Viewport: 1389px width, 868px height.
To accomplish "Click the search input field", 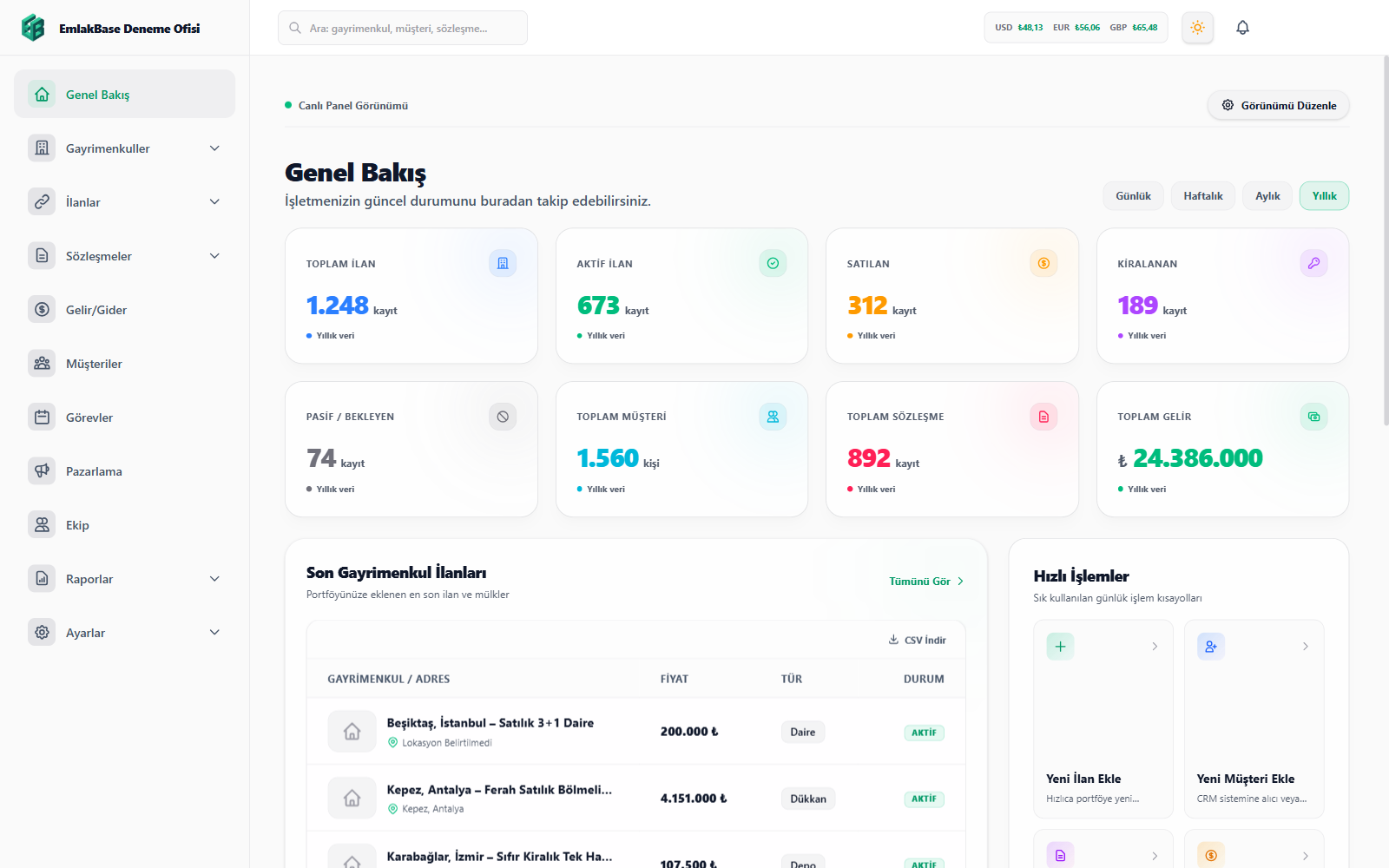I will click(x=403, y=28).
